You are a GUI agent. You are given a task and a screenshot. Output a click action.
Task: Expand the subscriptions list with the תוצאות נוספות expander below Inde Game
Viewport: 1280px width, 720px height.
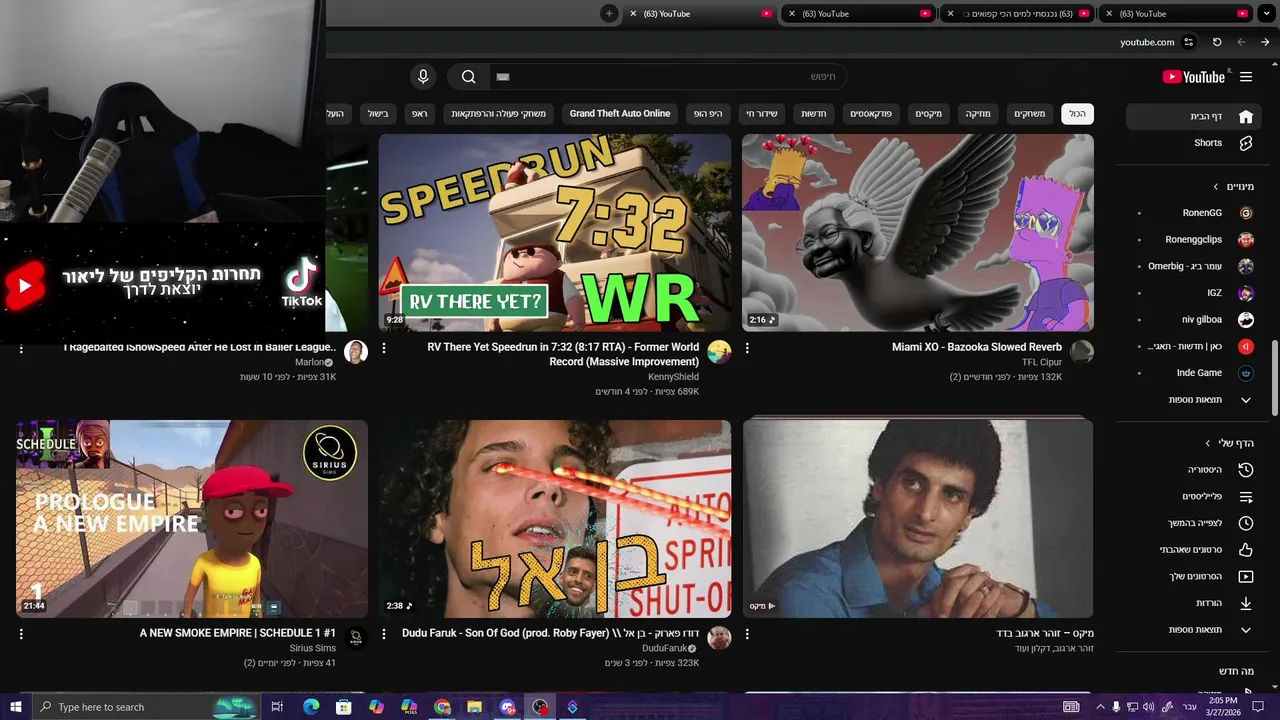[x=1195, y=400]
